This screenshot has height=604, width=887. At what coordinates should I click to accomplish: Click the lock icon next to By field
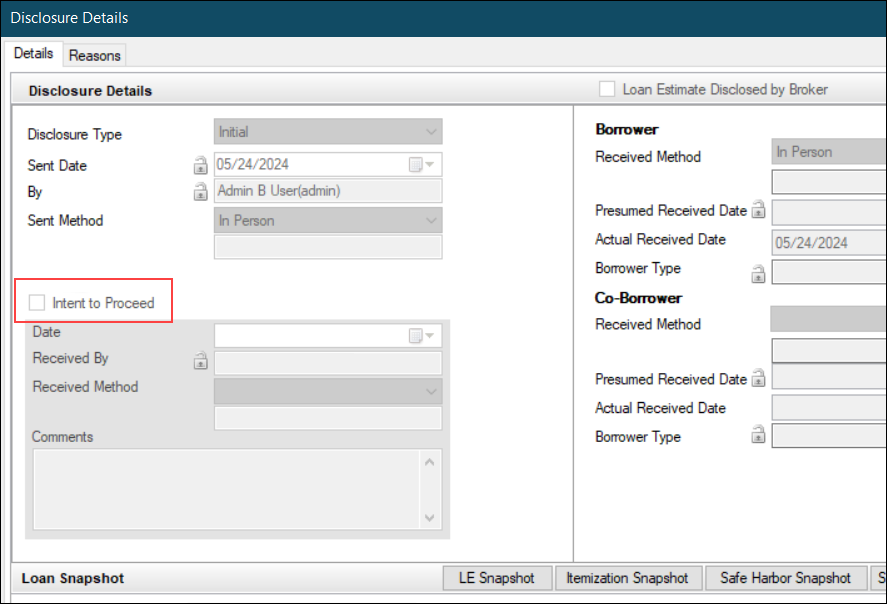coord(200,192)
